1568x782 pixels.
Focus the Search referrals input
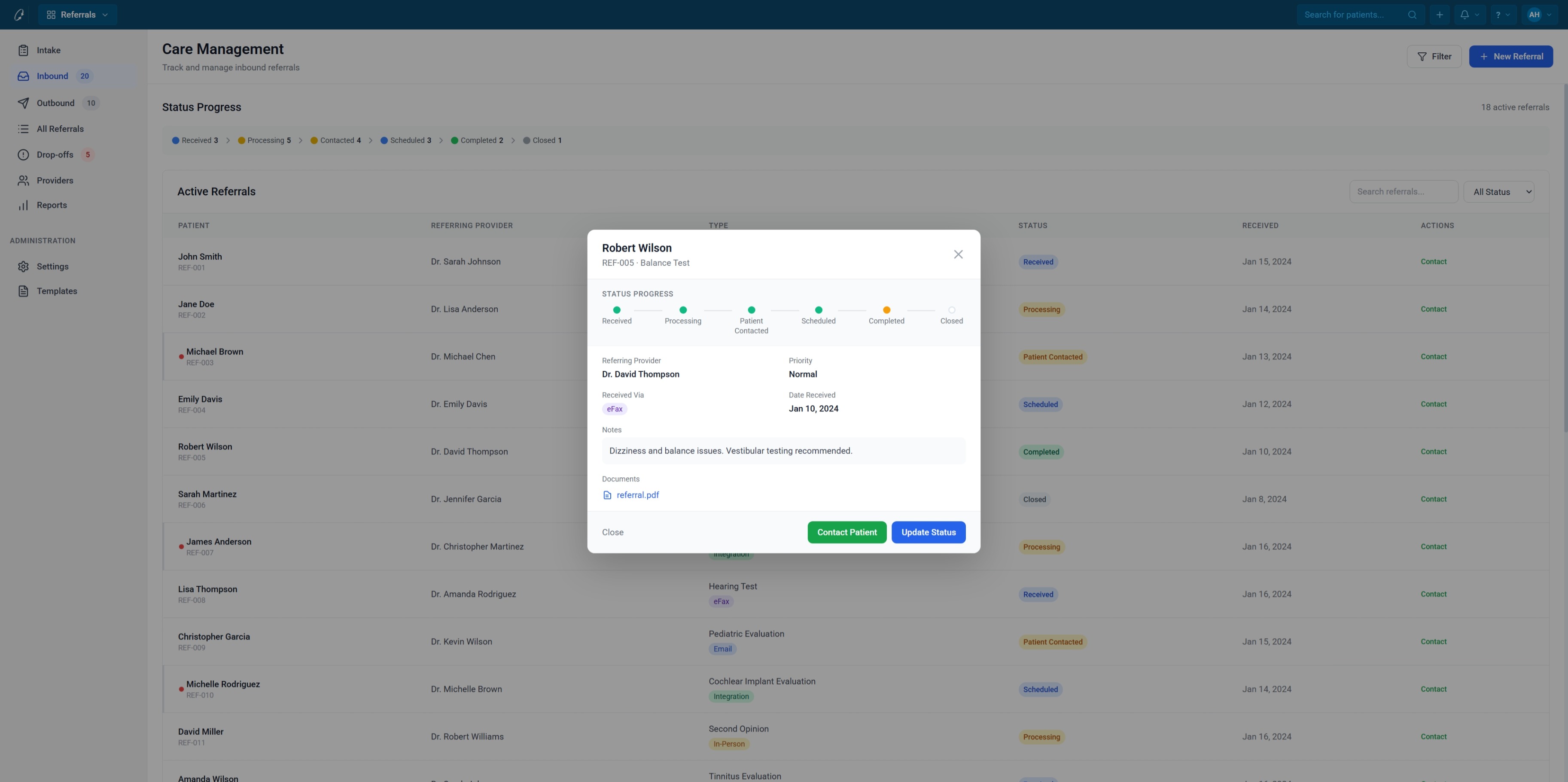click(x=1403, y=191)
